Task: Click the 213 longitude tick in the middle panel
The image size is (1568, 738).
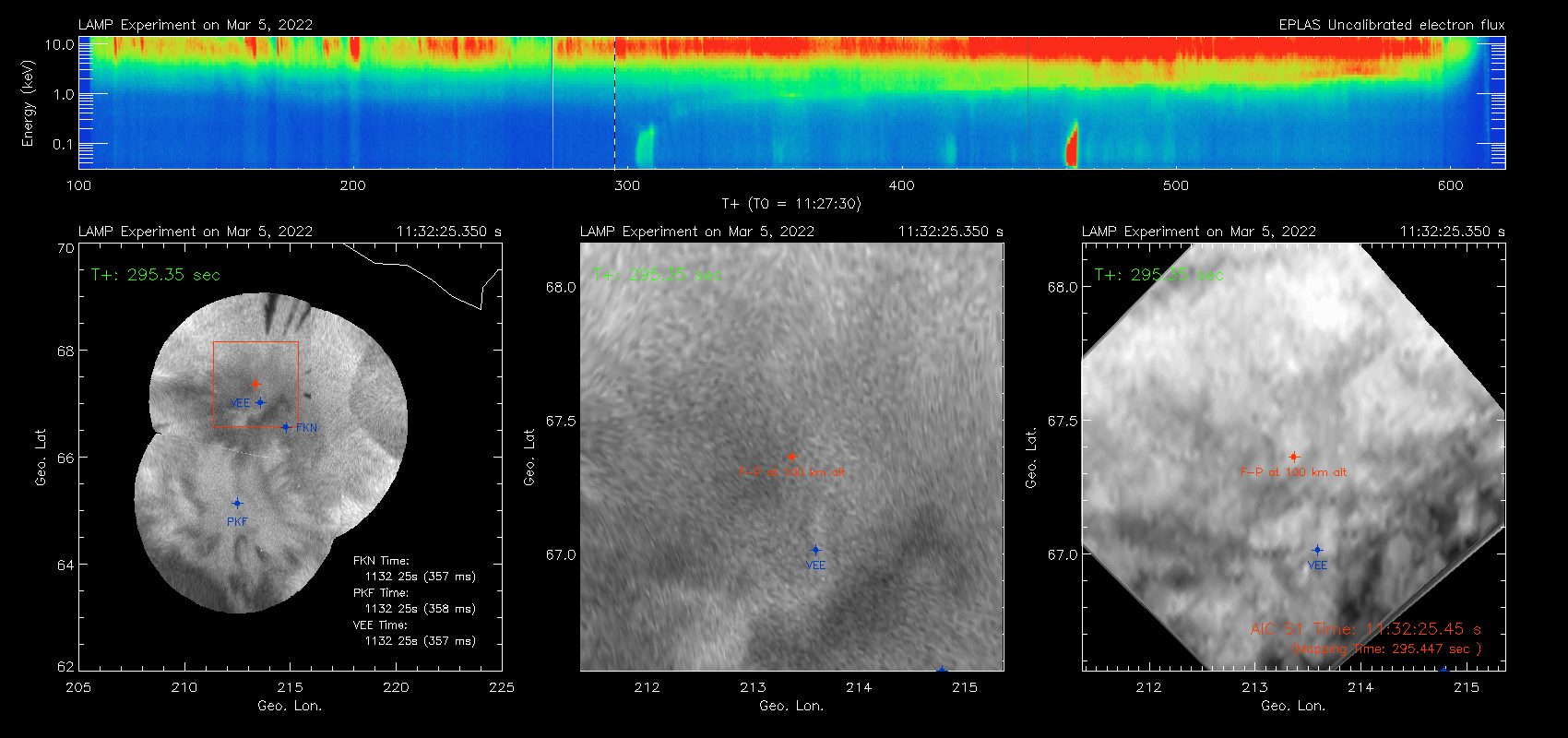Action: click(x=753, y=687)
